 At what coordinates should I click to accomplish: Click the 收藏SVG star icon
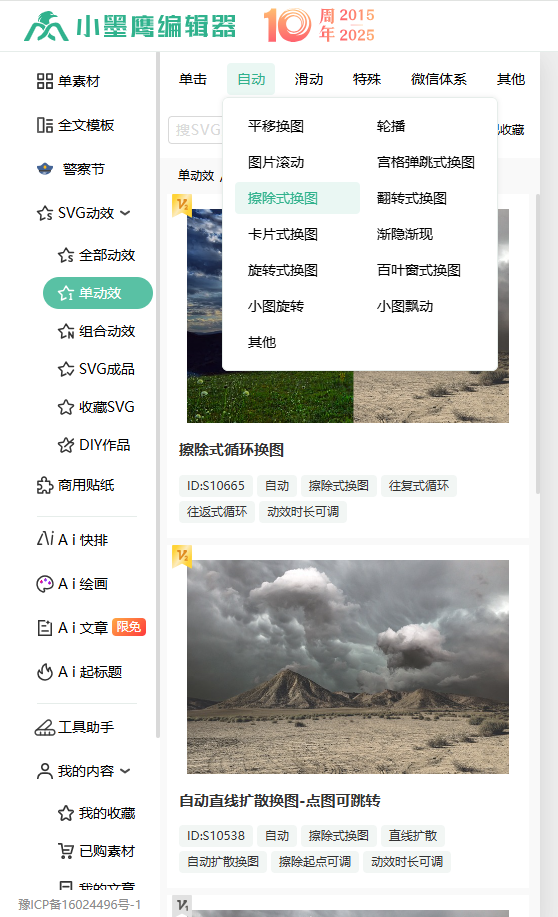66,406
